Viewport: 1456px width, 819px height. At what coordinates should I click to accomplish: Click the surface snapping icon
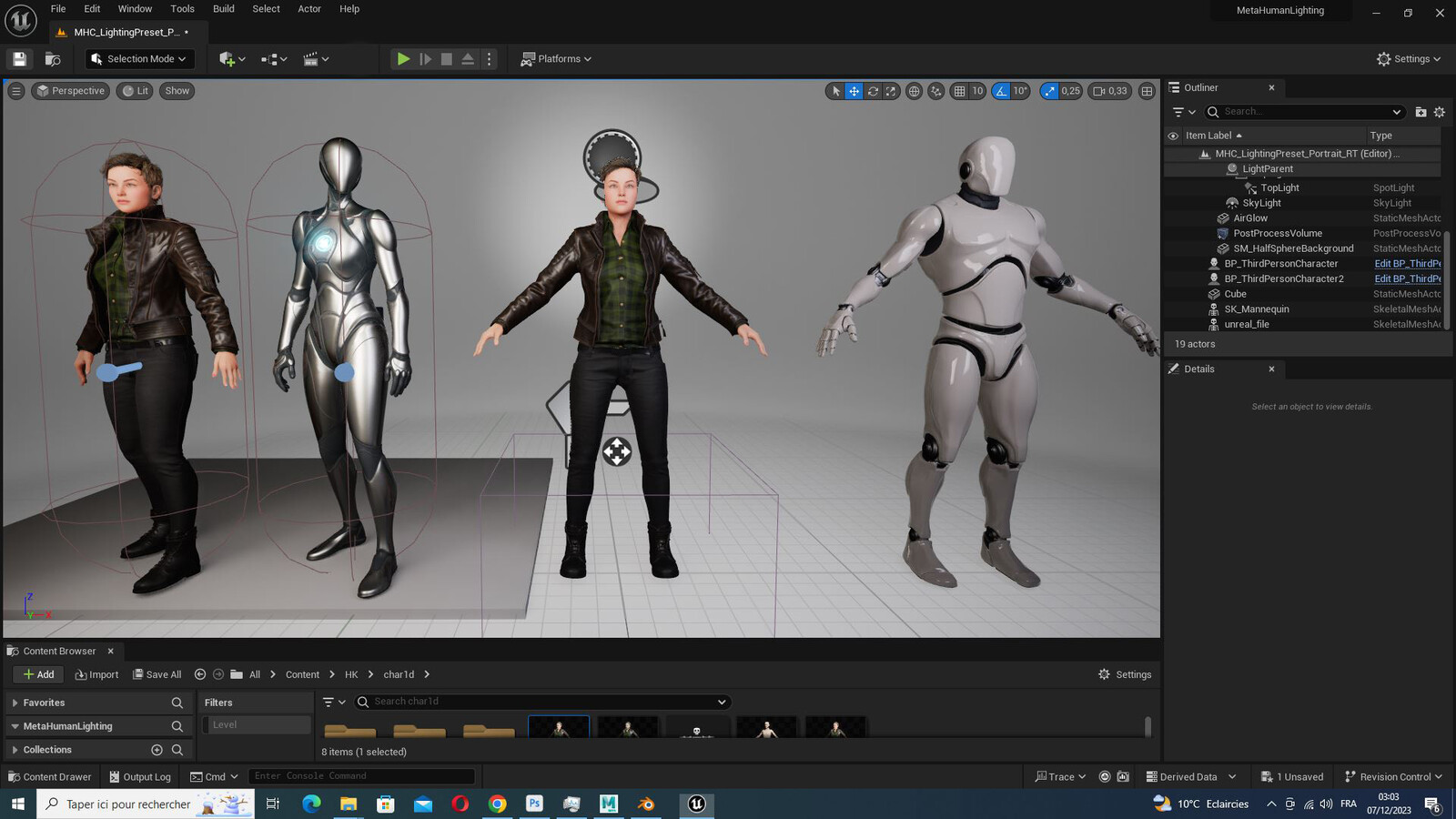click(x=935, y=91)
